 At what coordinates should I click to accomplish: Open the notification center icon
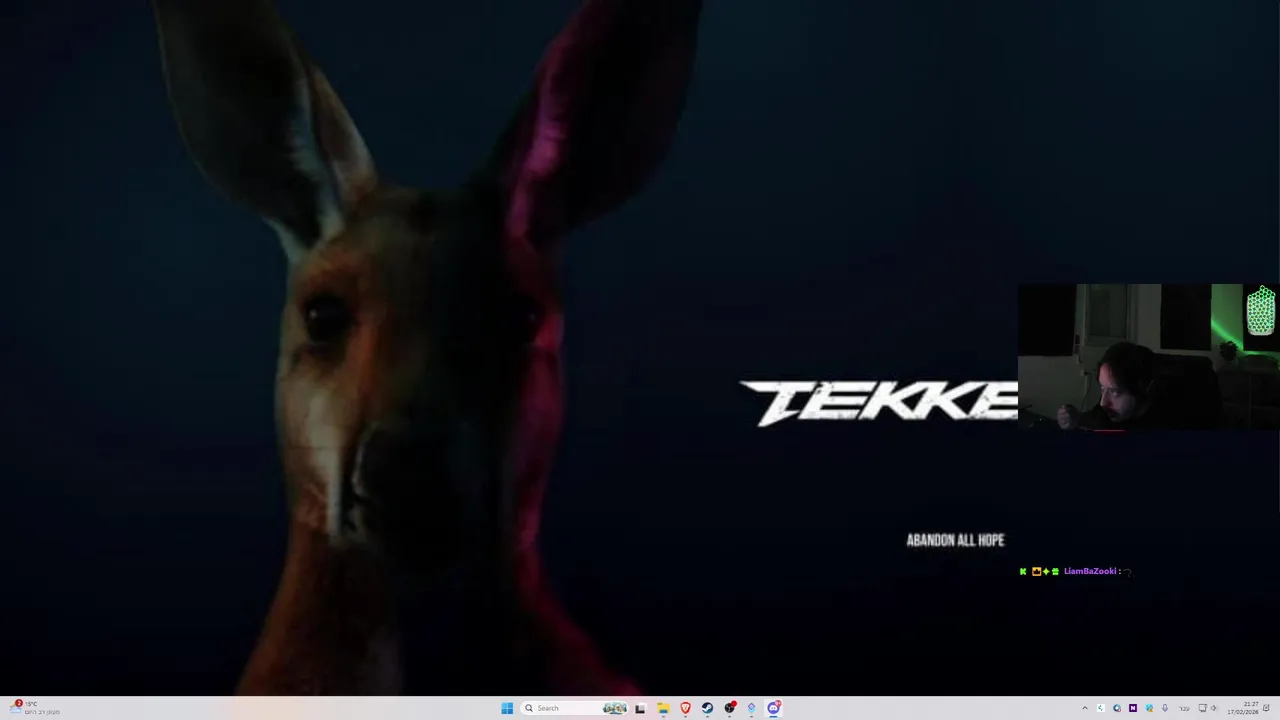pos(1266,708)
